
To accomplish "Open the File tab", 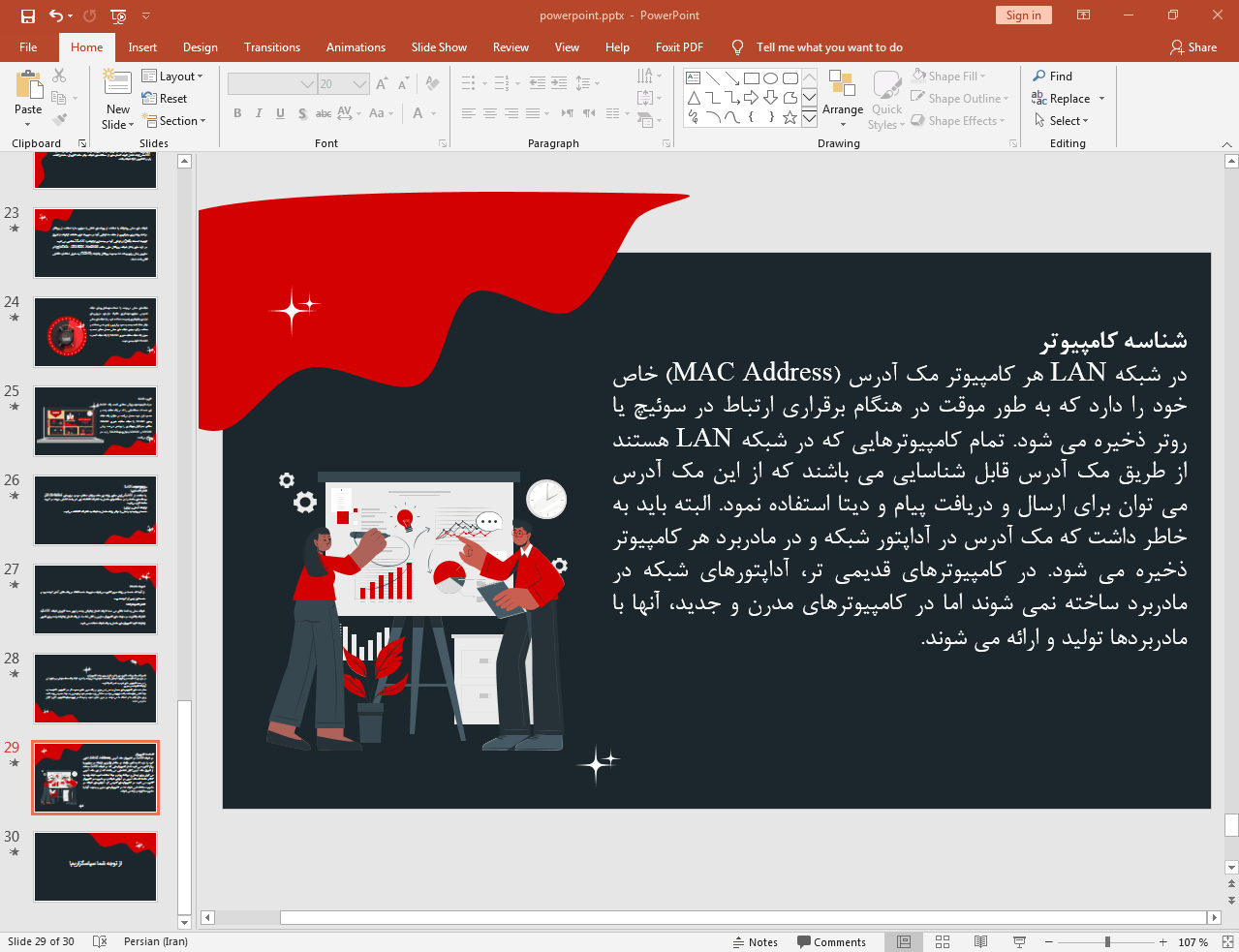I will coord(28,46).
